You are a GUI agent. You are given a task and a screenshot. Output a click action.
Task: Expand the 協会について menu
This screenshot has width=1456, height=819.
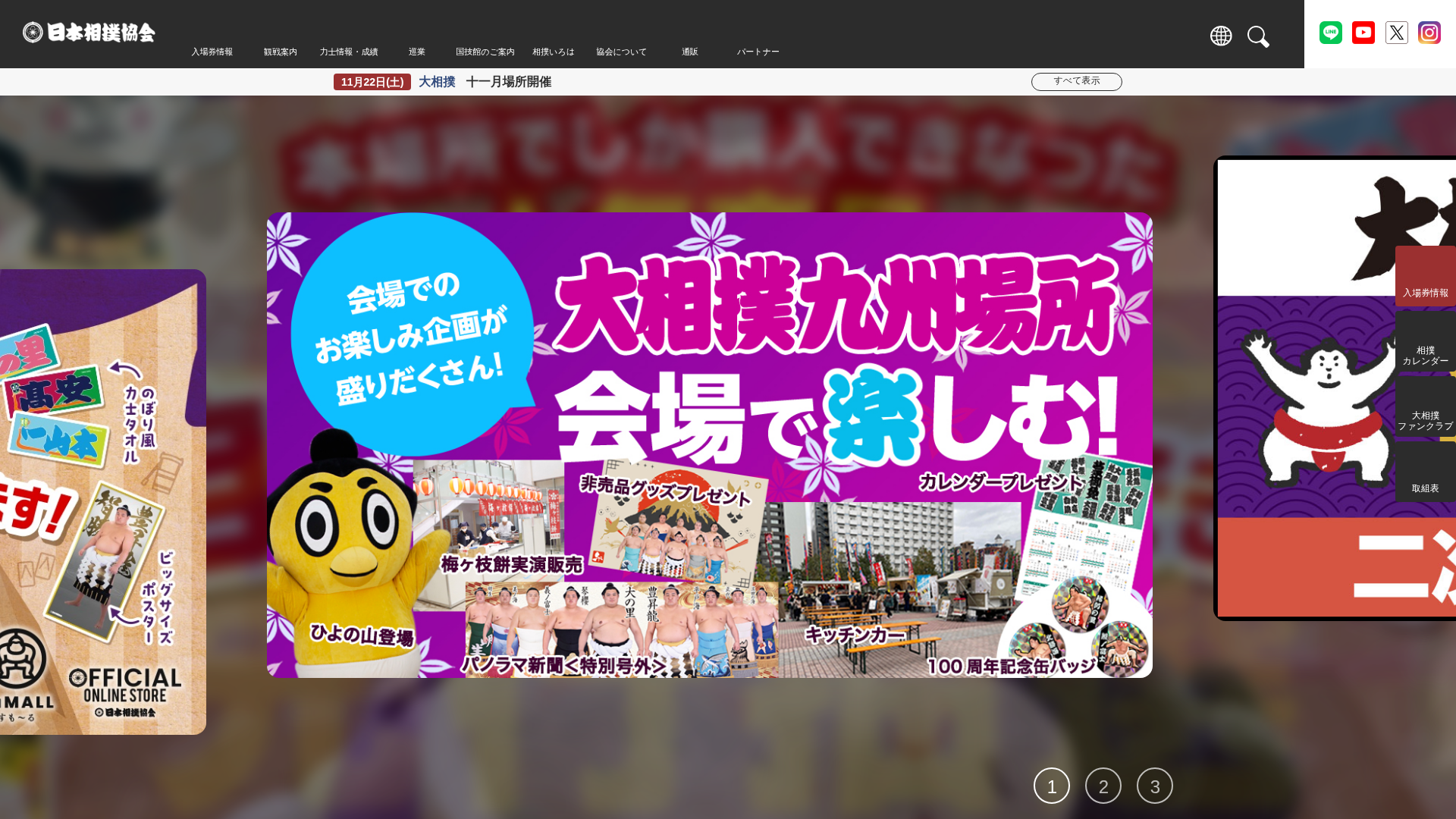coord(620,52)
